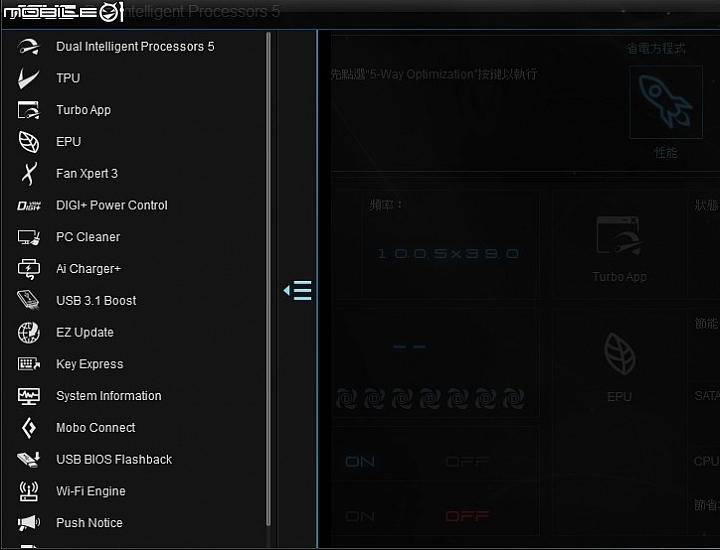720x550 pixels.
Task: Select DIGI+ Power Control menu entry
Action: point(112,206)
